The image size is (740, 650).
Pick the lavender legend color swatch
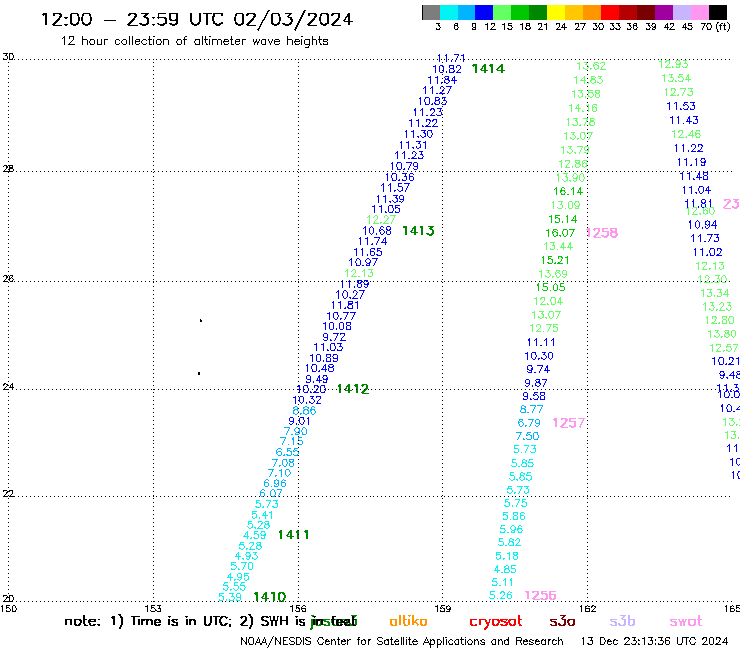681,12
